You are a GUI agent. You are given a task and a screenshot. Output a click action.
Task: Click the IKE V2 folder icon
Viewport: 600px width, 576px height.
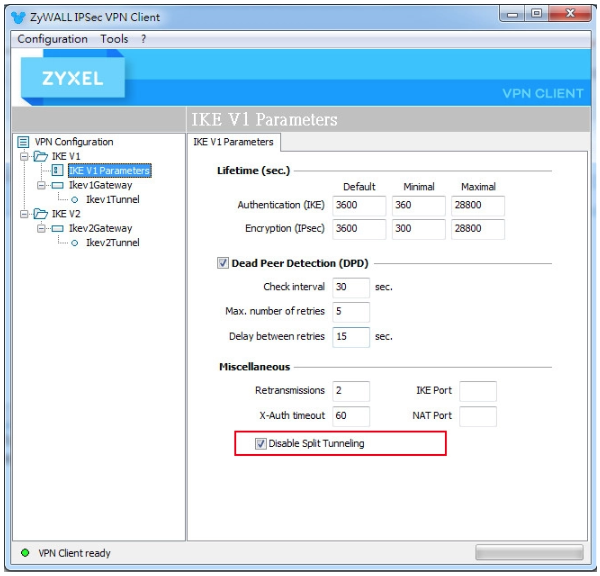[41, 214]
